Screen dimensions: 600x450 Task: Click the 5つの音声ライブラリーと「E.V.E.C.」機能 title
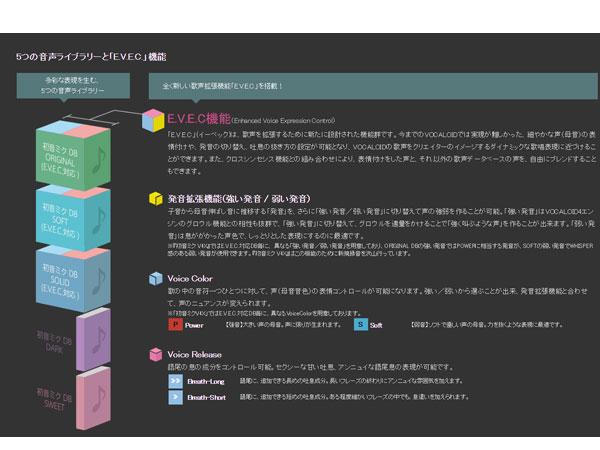(x=91, y=57)
